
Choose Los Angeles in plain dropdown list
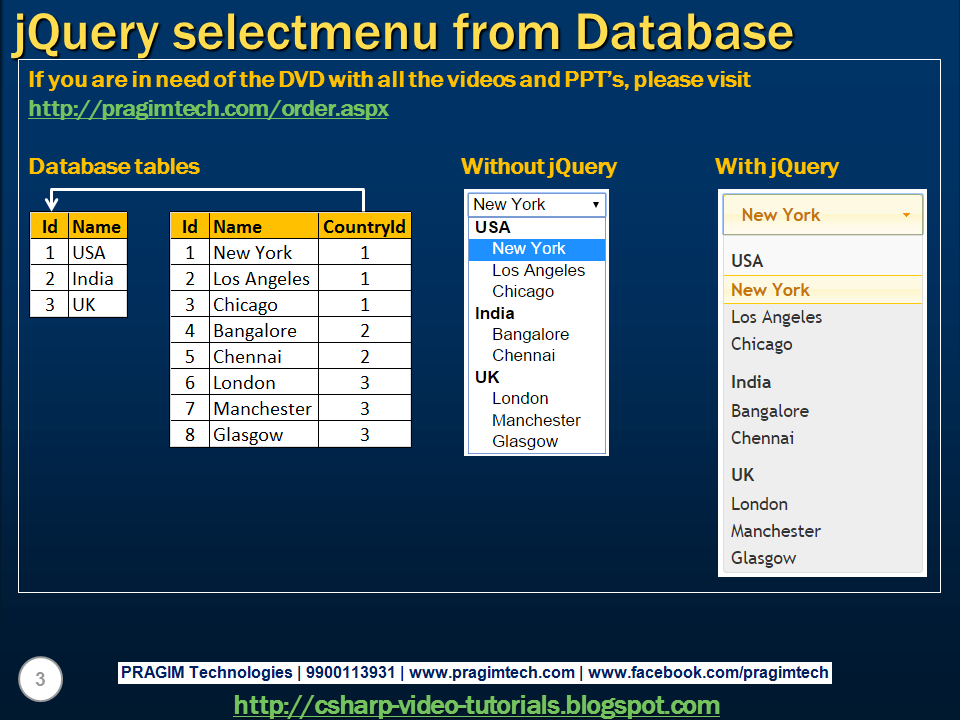coord(537,270)
